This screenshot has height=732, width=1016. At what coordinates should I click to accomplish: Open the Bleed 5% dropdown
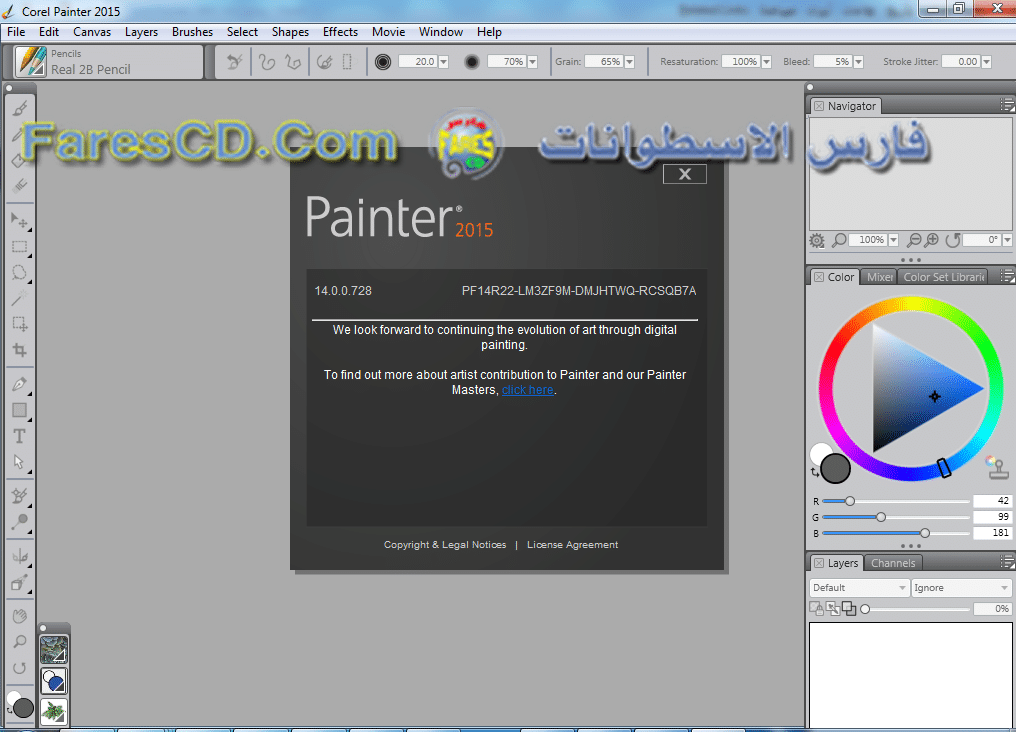coord(859,62)
